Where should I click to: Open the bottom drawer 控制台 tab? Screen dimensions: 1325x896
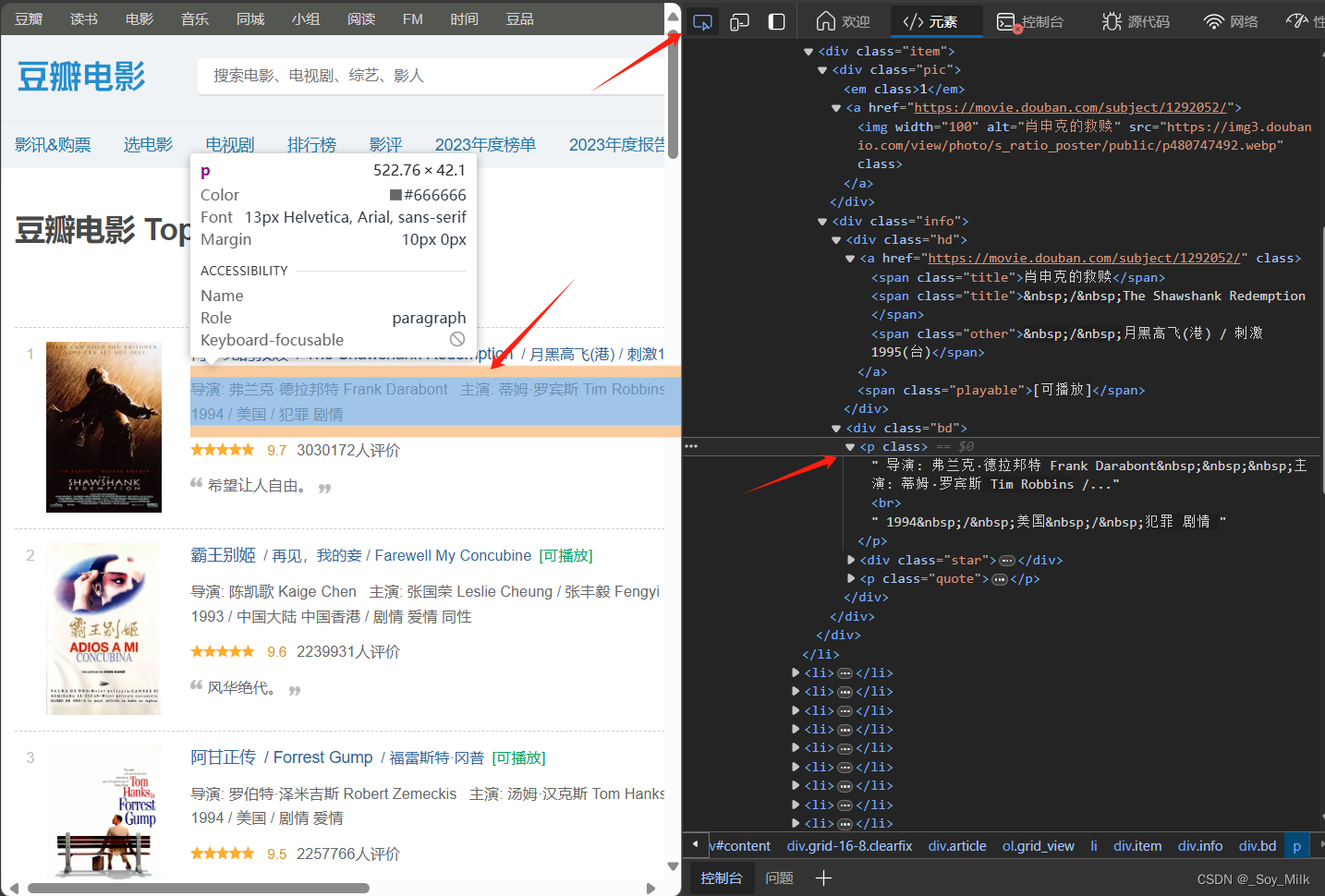click(x=721, y=878)
